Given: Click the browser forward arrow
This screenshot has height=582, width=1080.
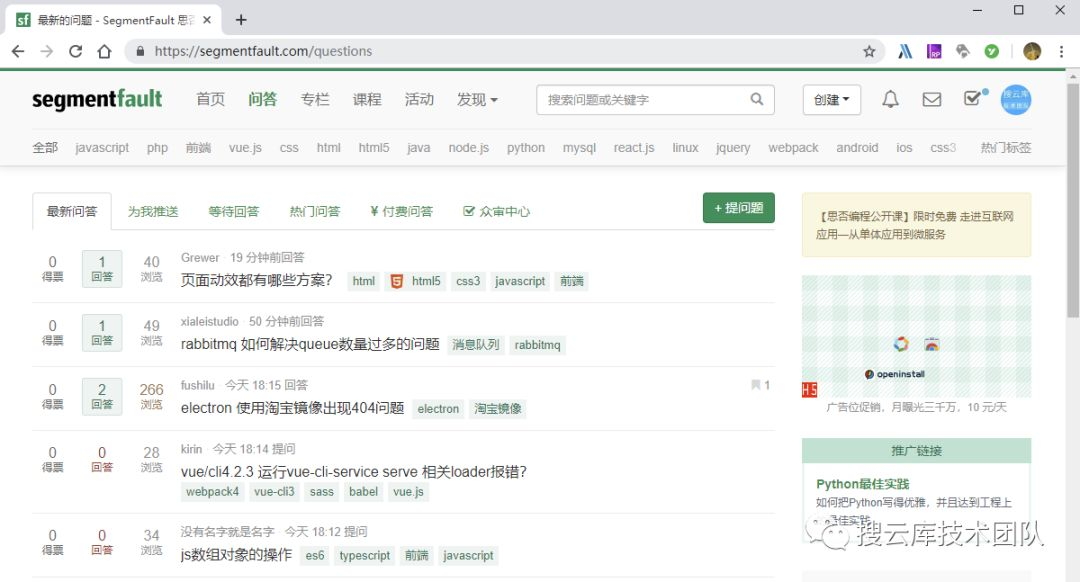Looking at the screenshot, I should (x=46, y=51).
